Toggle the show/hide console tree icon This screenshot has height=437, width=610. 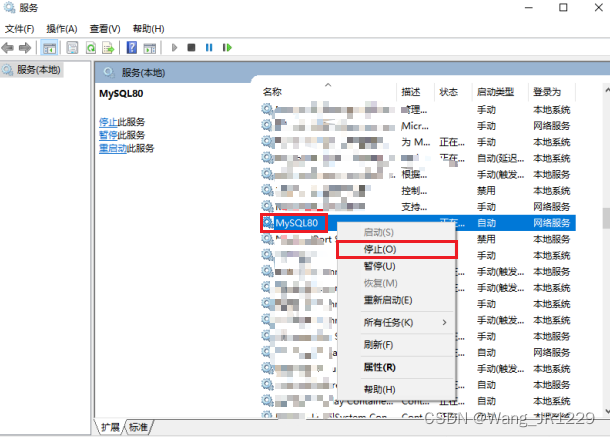pyautogui.click(x=49, y=48)
